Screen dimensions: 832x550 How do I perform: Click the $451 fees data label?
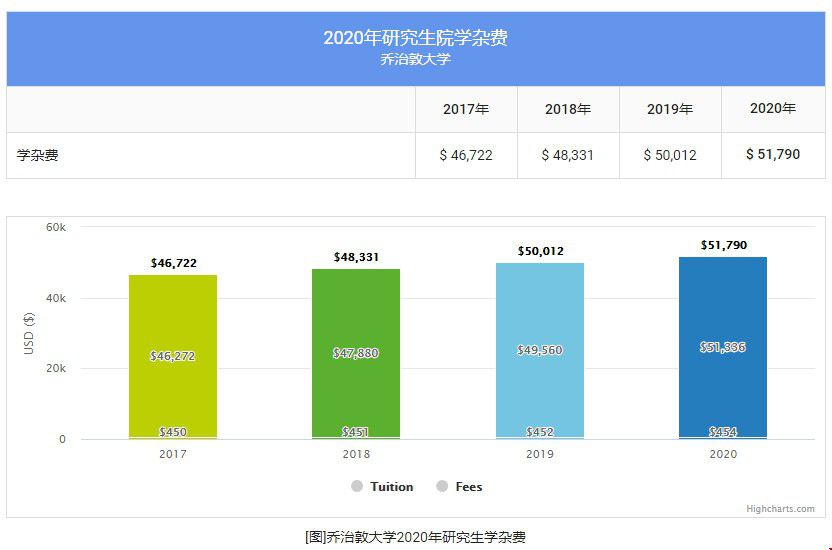[x=356, y=432]
